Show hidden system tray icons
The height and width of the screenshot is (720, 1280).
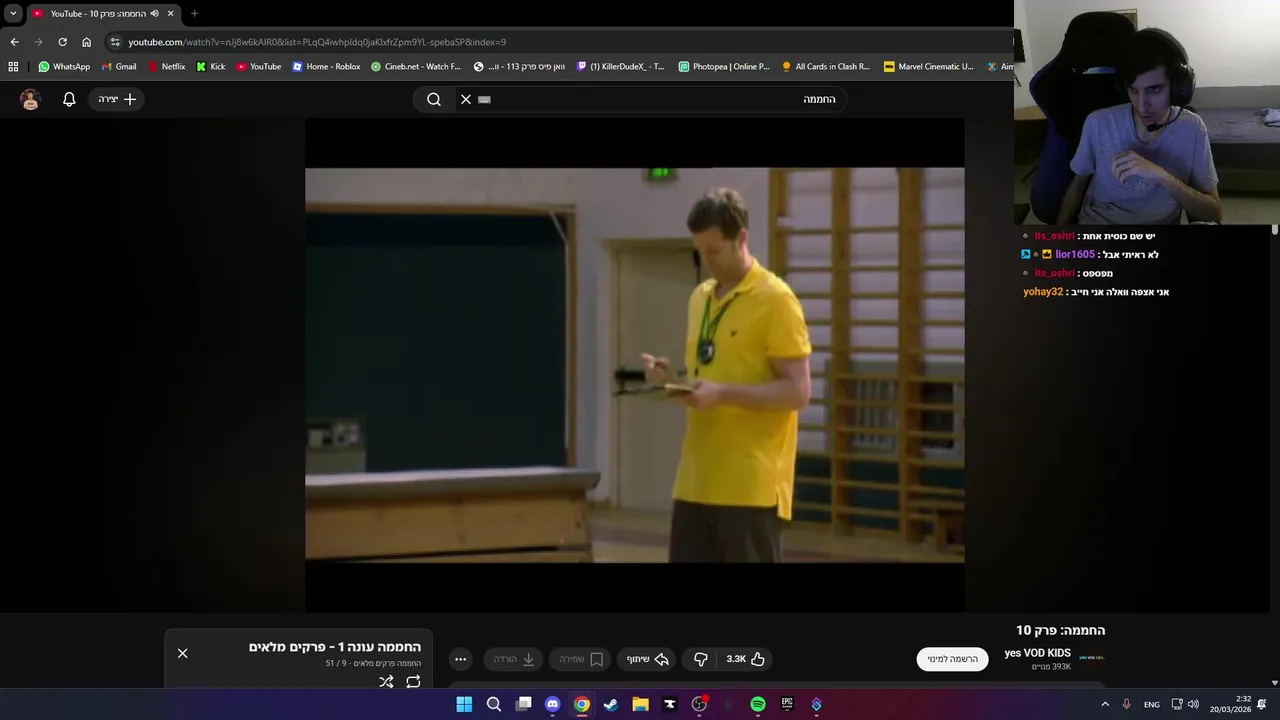(x=1105, y=704)
